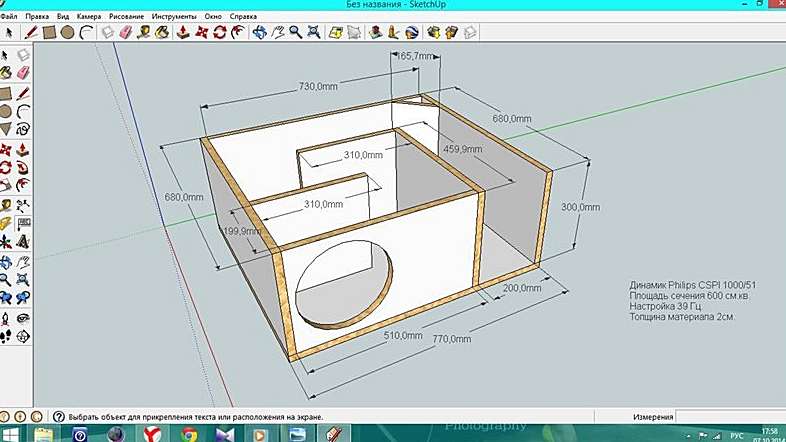Open the Рисование menu
Viewport: 786px width, 442px height.
pyautogui.click(x=126, y=16)
